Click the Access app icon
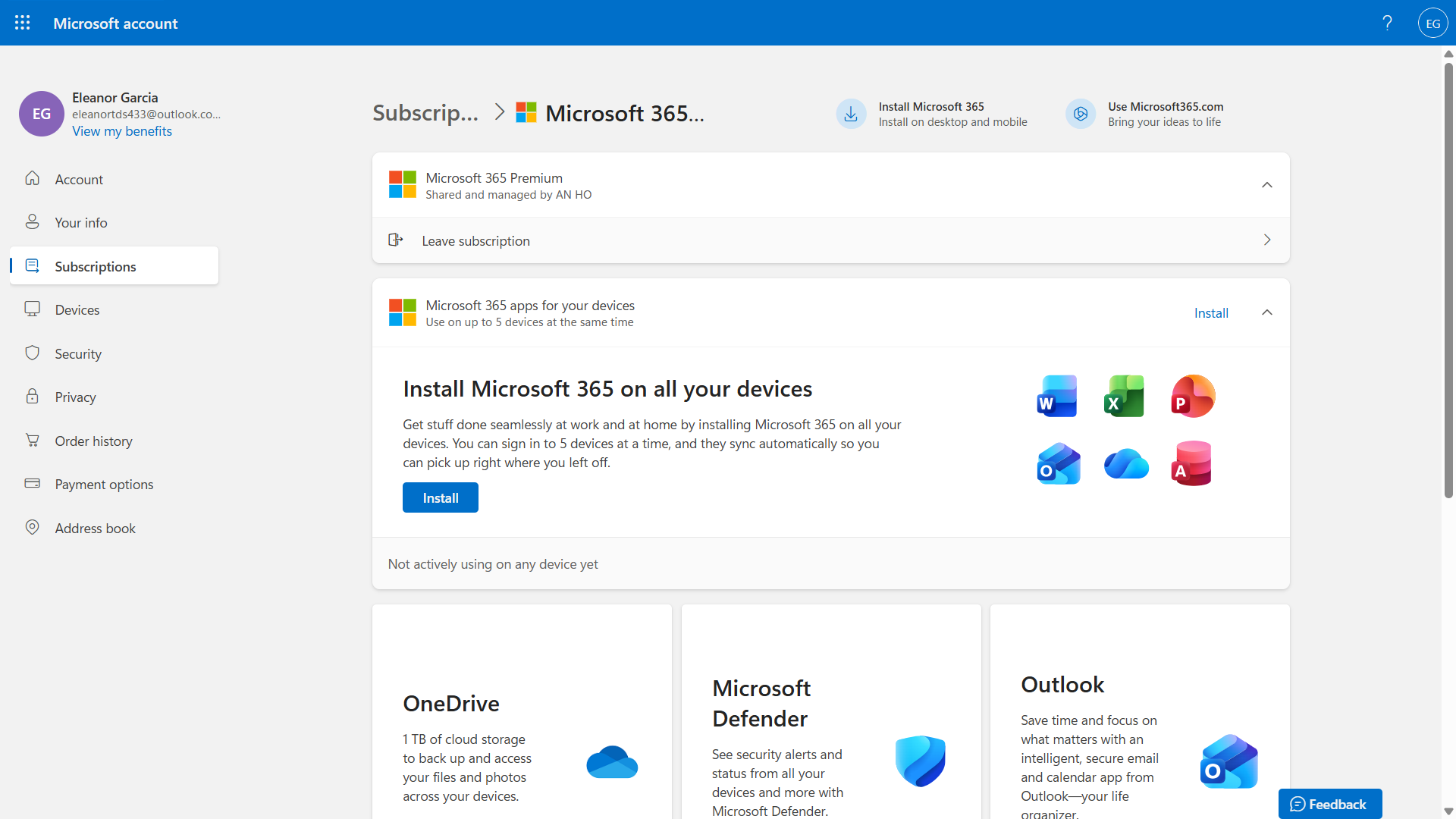Screen dimensions: 1456x819 pos(1191,463)
